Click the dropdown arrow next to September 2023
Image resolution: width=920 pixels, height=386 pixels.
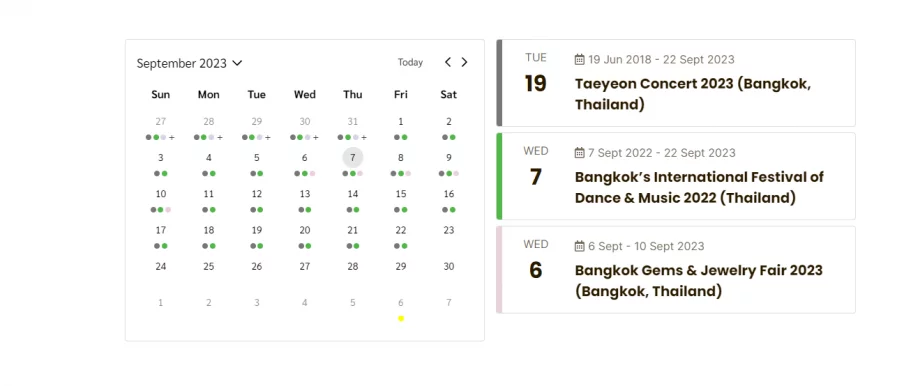point(237,63)
